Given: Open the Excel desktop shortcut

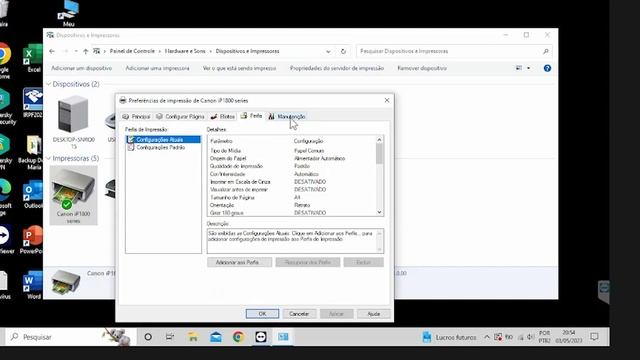Looking at the screenshot, I should (x=33, y=58).
